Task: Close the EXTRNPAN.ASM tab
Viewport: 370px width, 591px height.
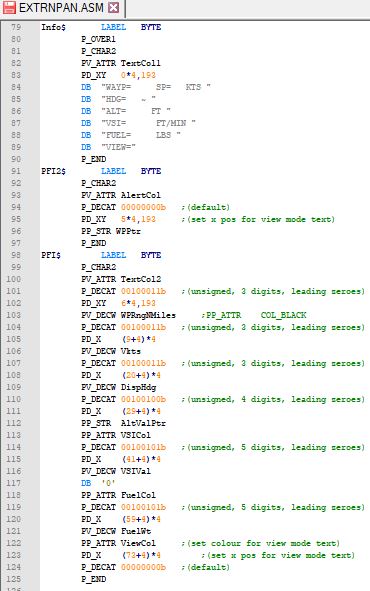Action: coord(113,8)
